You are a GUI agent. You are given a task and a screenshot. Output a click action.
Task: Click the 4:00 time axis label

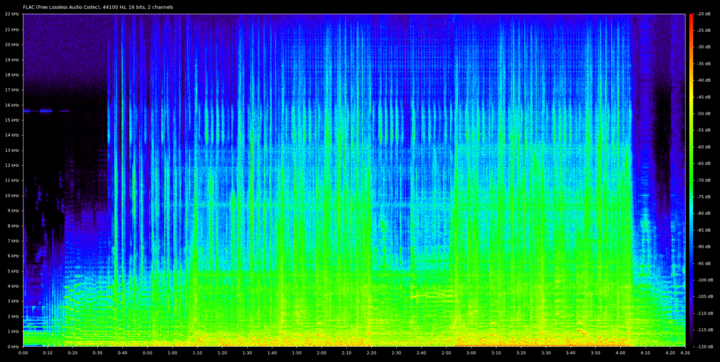pyautogui.click(x=621, y=353)
